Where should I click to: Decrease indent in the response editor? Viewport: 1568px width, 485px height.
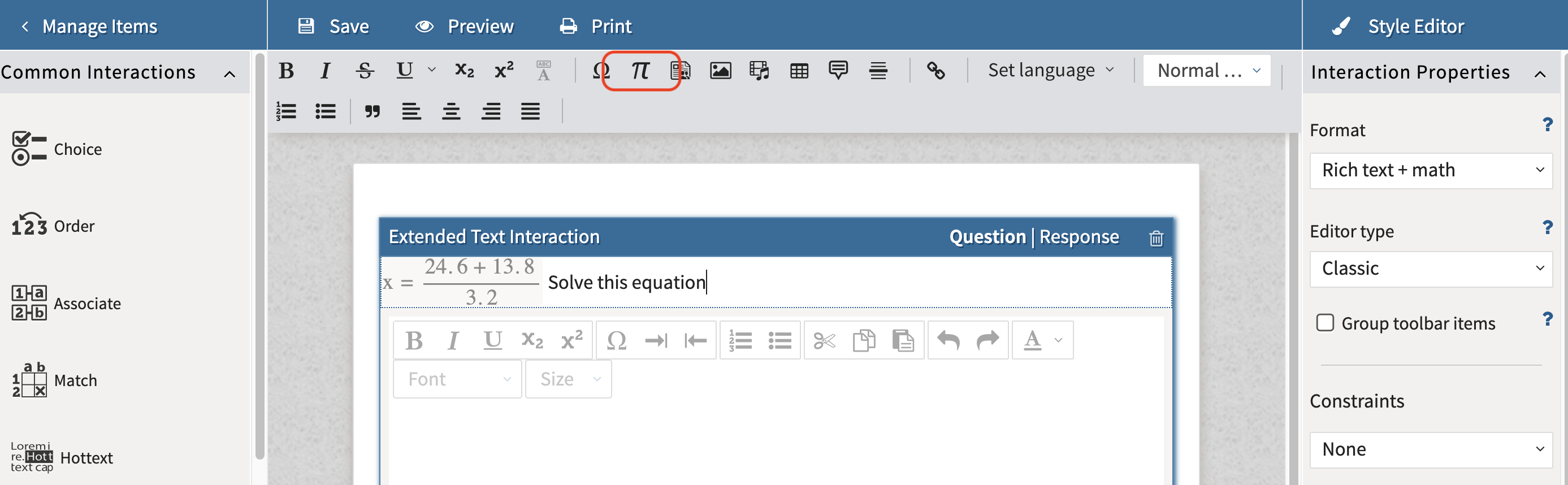point(695,340)
